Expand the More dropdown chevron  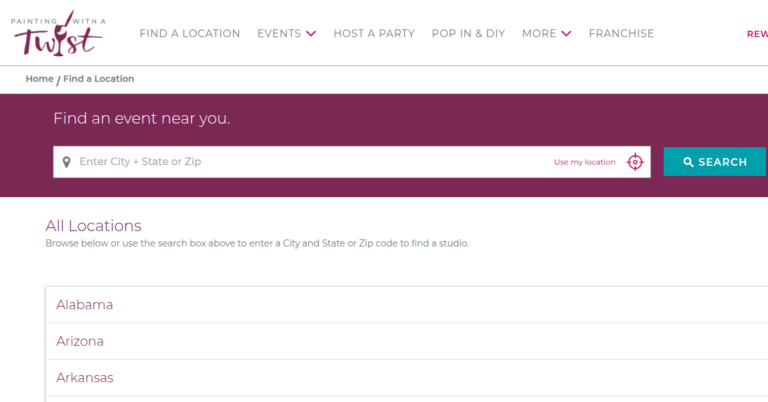point(567,34)
